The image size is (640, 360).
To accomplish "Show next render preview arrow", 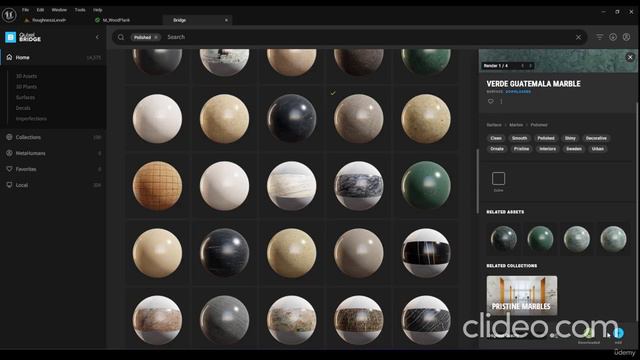I will click(x=531, y=66).
